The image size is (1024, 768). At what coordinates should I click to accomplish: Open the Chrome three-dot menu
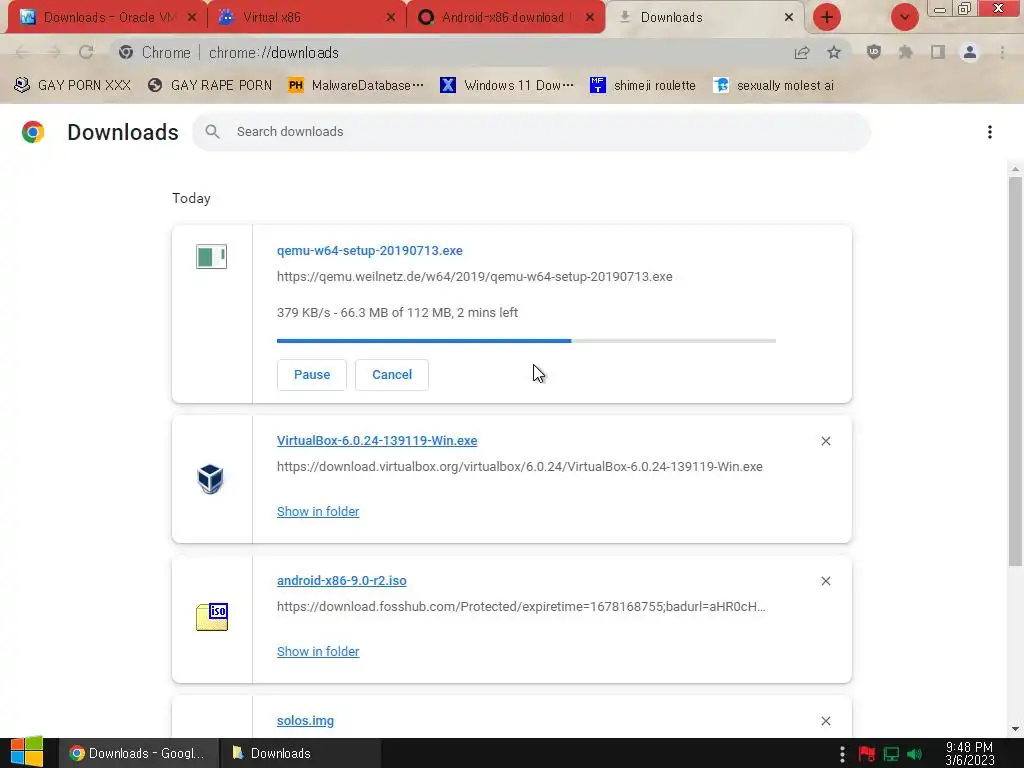1002,52
